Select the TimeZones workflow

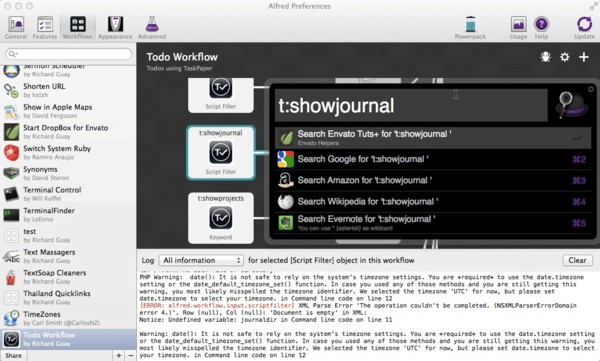pyautogui.click(x=68, y=318)
